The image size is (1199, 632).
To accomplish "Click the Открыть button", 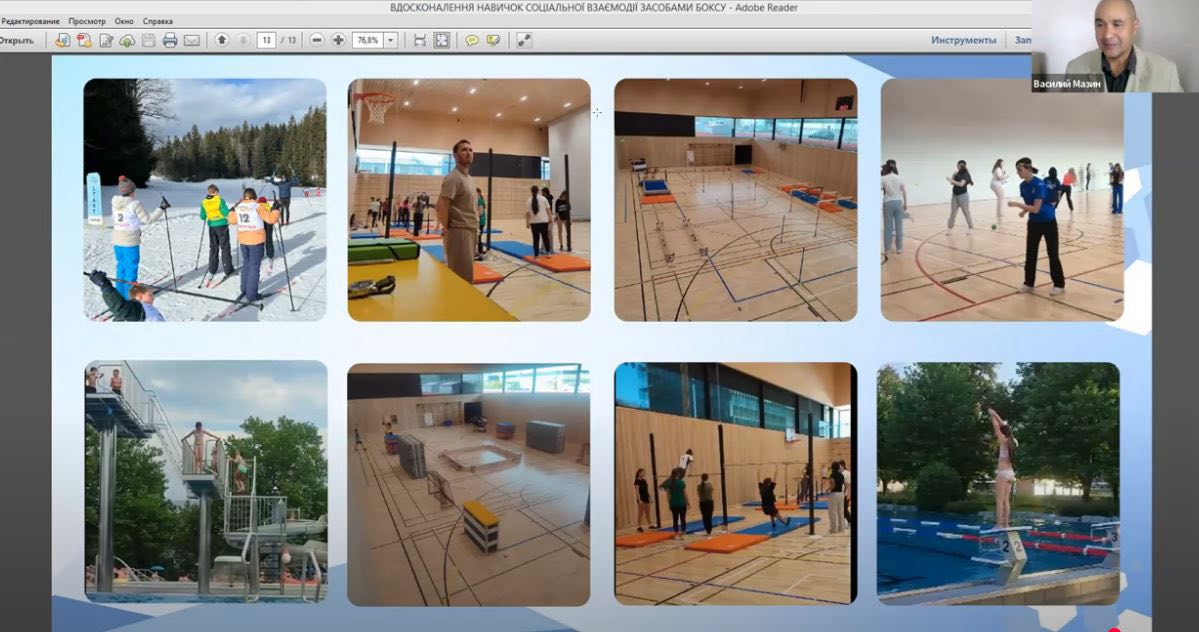I will [17, 40].
